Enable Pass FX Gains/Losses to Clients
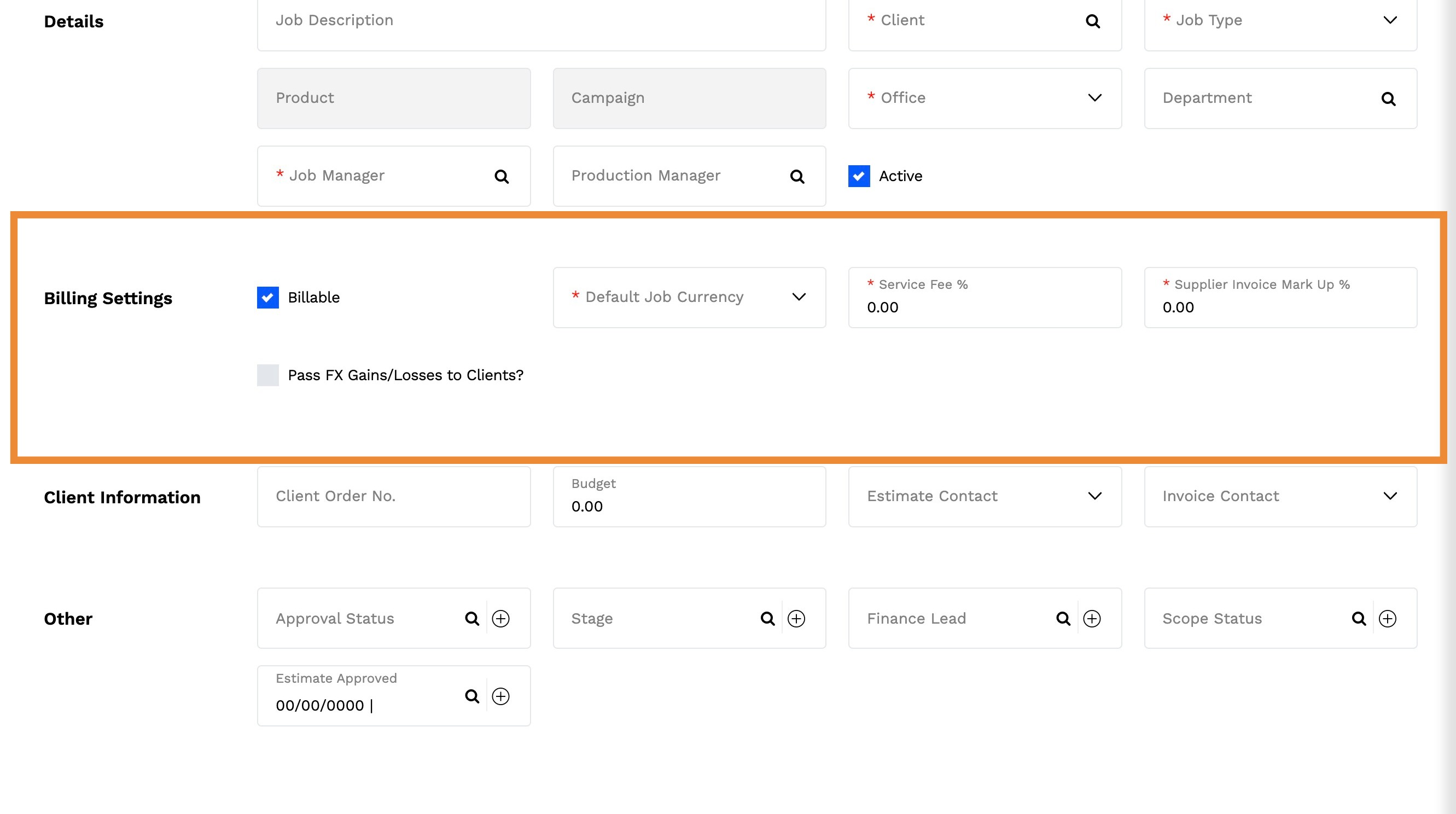The image size is (1456, 814). [268, 375]
